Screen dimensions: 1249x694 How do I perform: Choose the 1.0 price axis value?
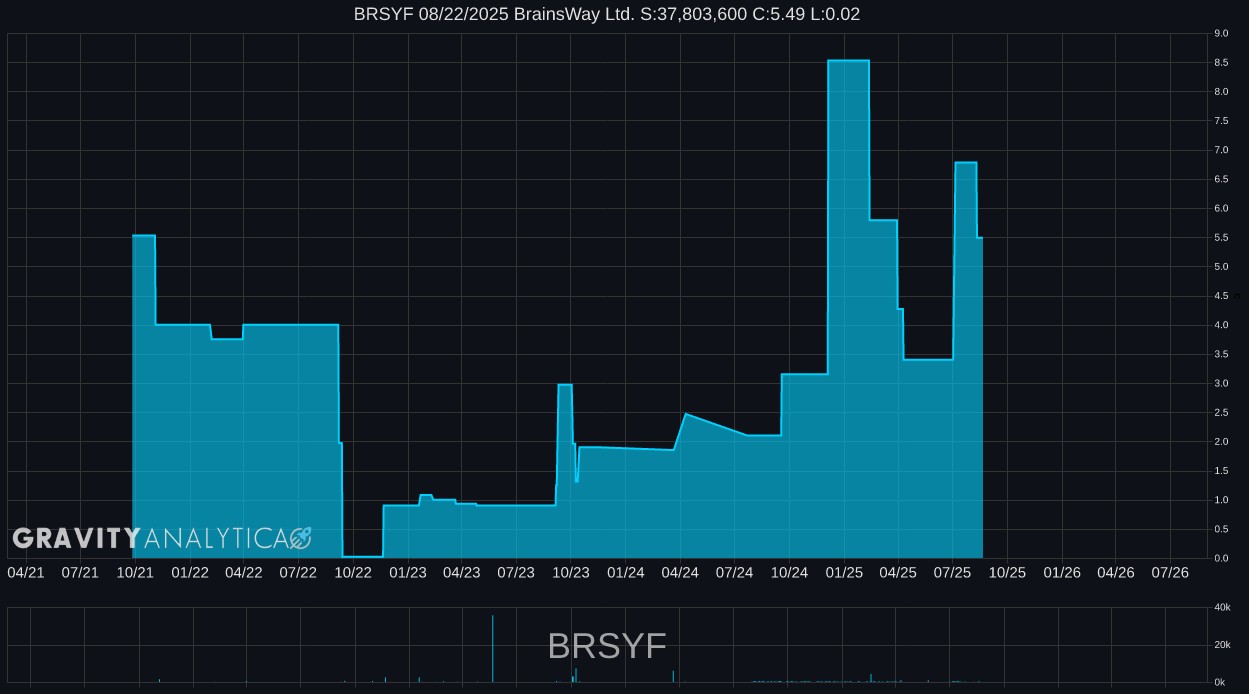click(x=1221, y=500)
